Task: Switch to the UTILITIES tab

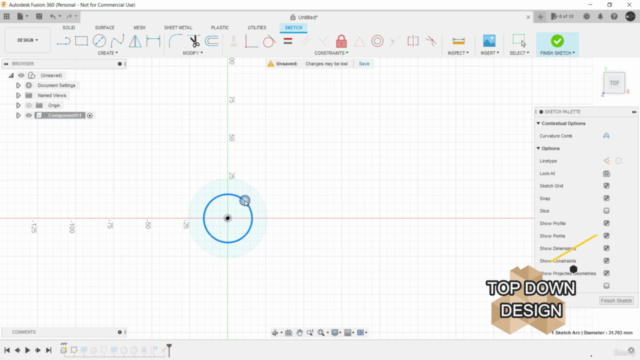Action: 257,27
